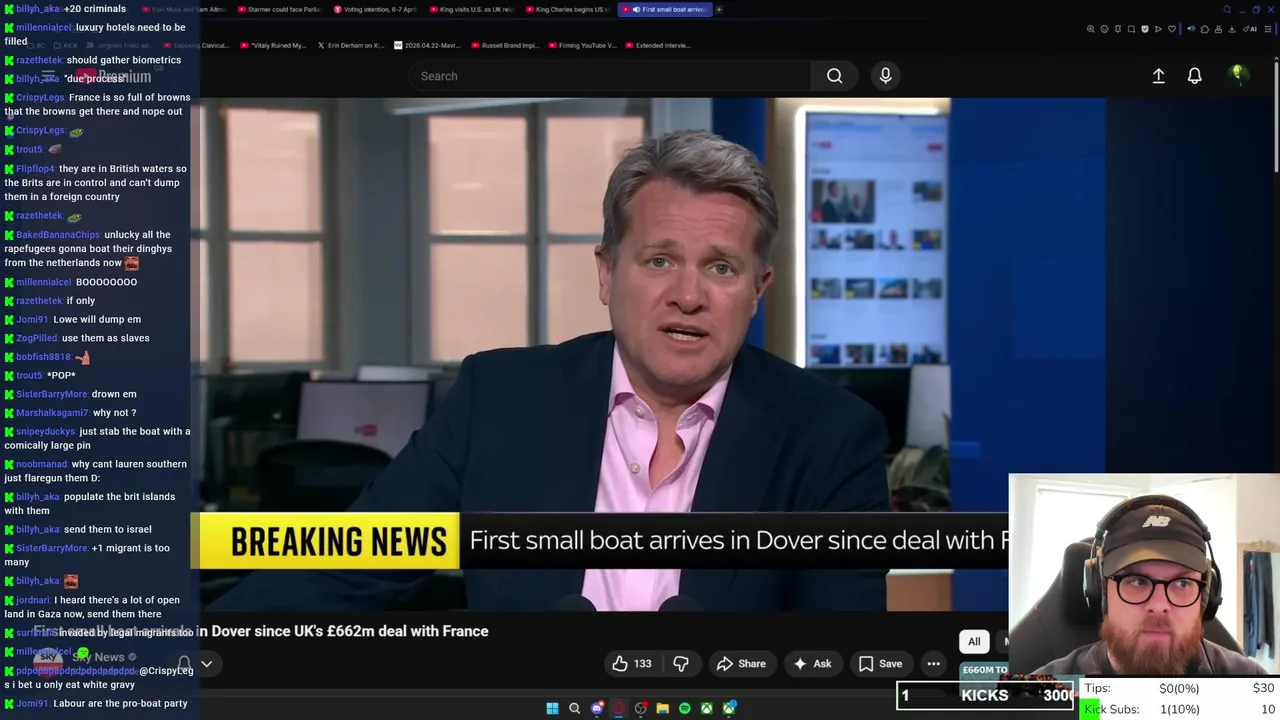Click chat username bobfish8818
1280x720 pixels.
tap(43, 357)
